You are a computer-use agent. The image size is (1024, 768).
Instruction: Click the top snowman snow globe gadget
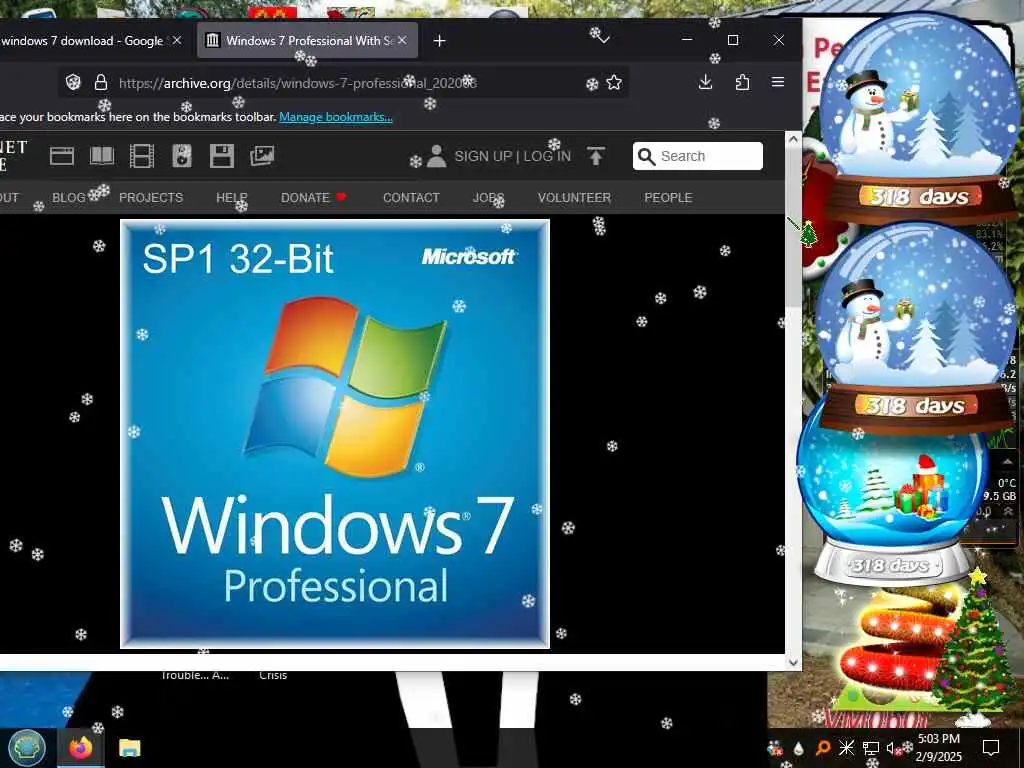click(x=919, y=120)
